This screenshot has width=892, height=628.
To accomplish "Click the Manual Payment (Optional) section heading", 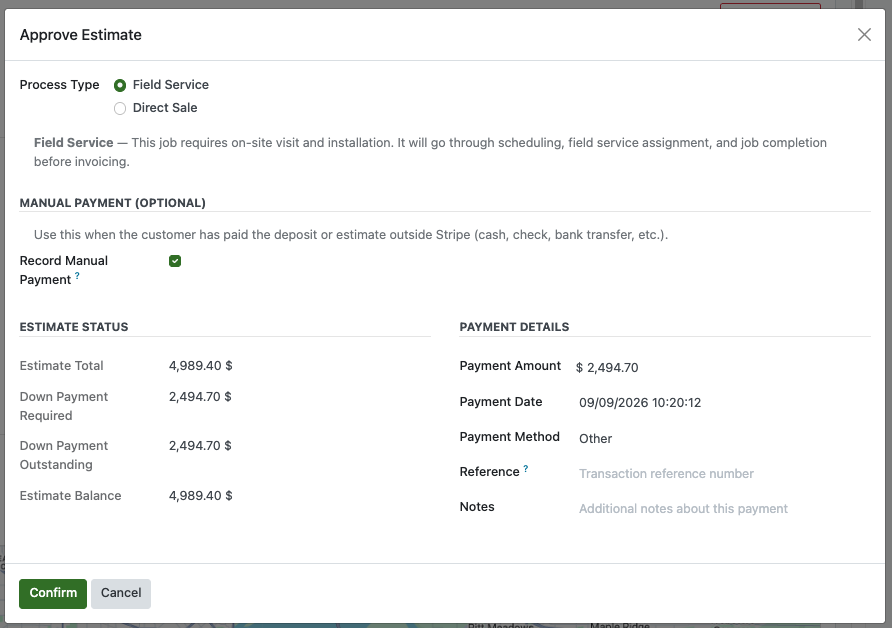I will pyautogui.click(x=113, y=203).
